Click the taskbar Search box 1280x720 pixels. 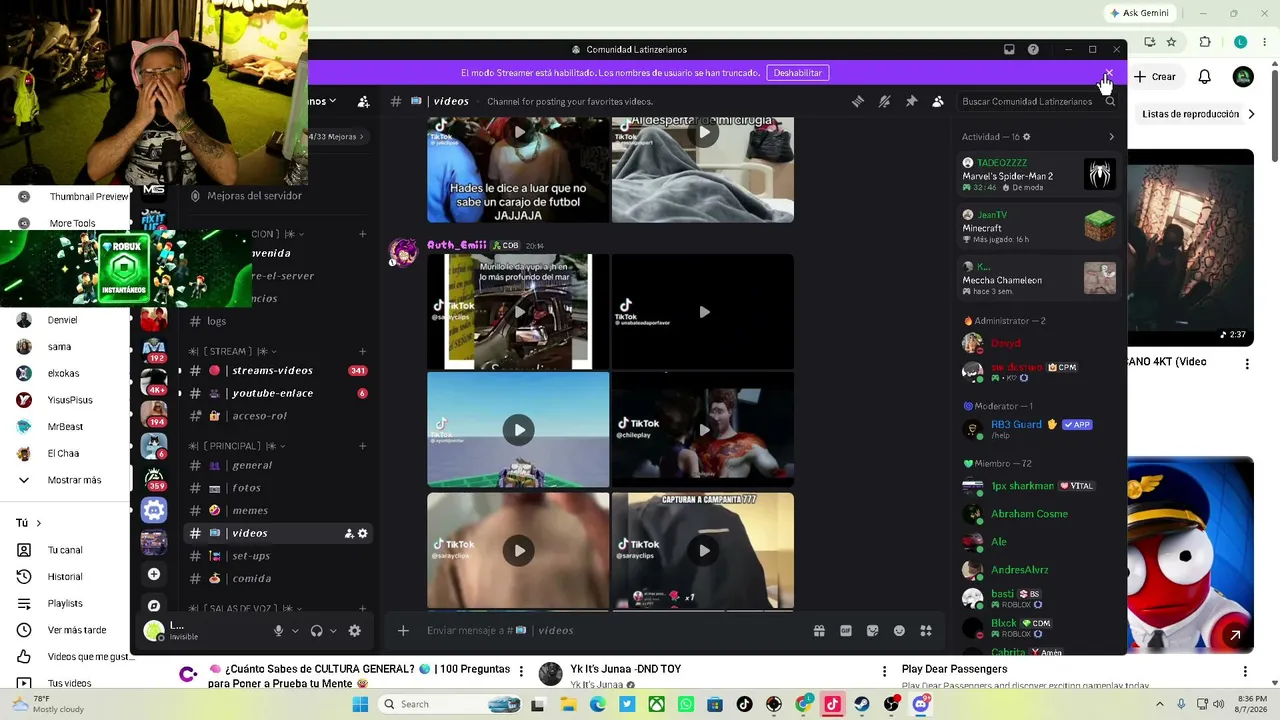(x=450, y=704)
